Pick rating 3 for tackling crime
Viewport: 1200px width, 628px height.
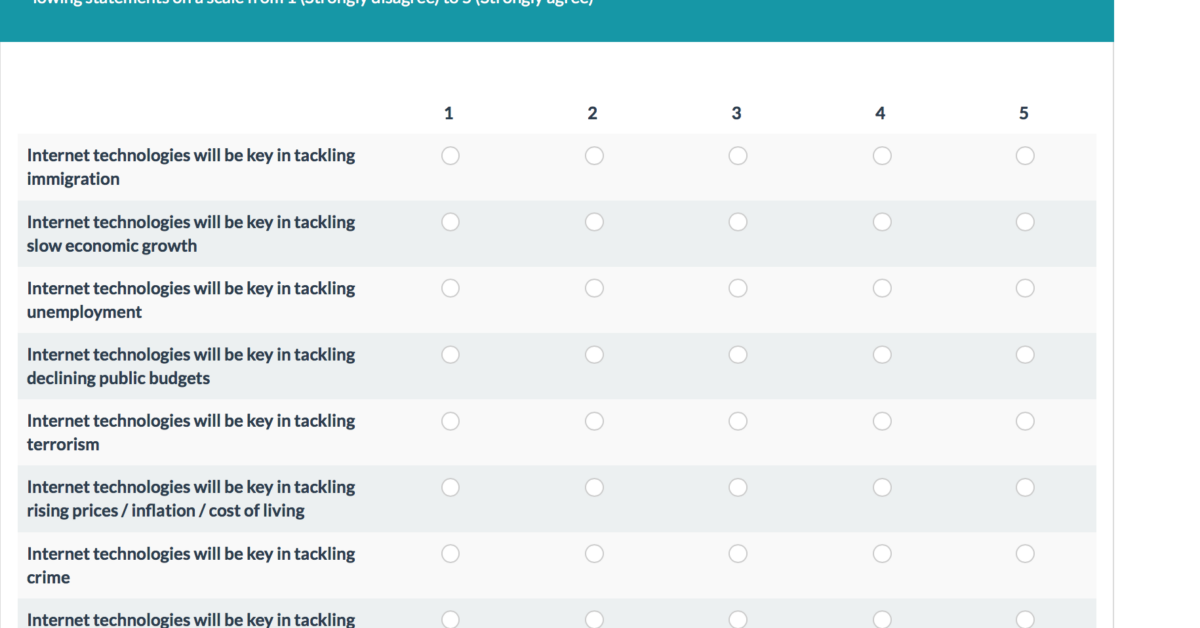click(738, 553)
